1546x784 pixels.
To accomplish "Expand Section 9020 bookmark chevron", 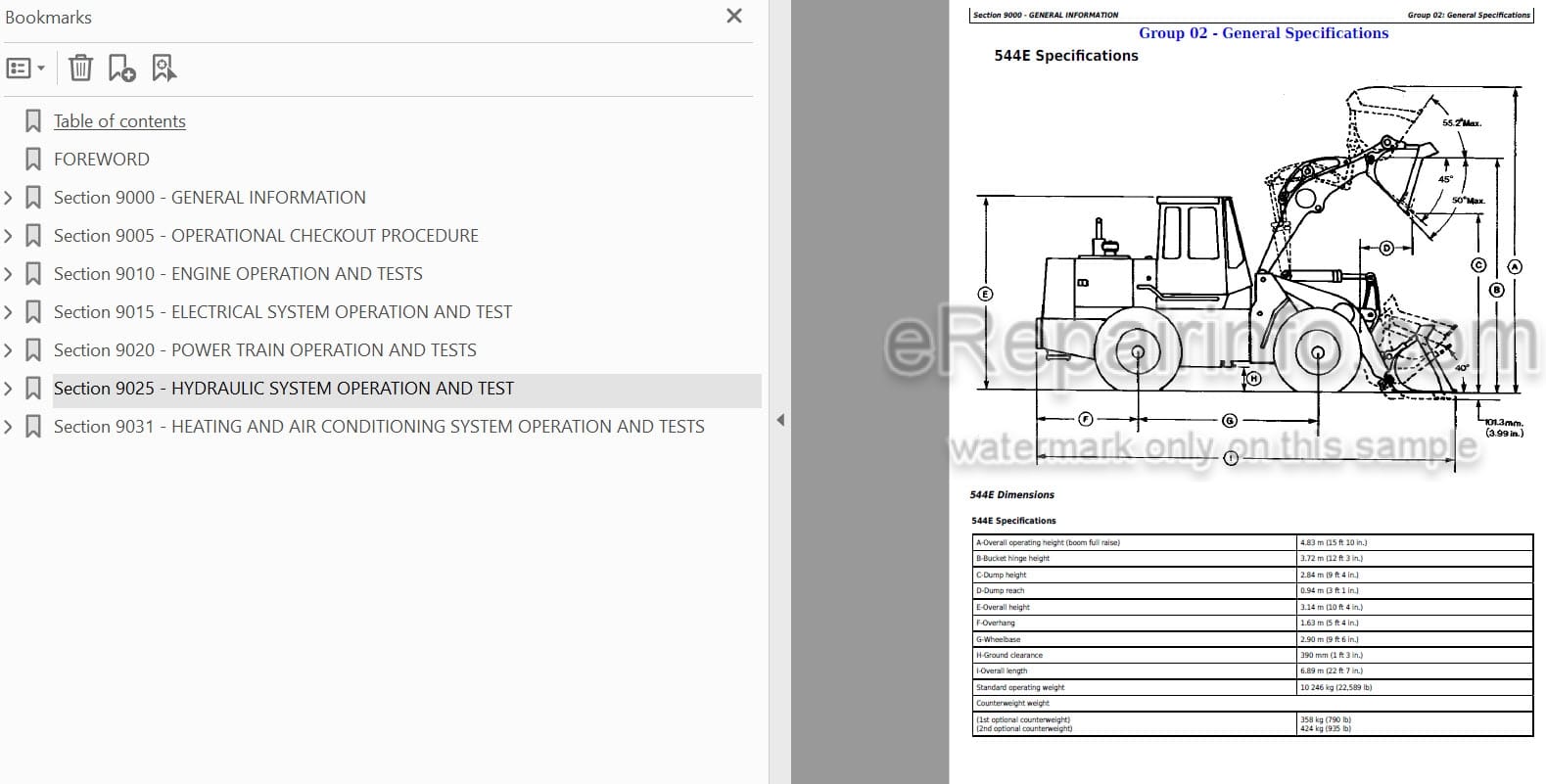I will click(8, 350).
